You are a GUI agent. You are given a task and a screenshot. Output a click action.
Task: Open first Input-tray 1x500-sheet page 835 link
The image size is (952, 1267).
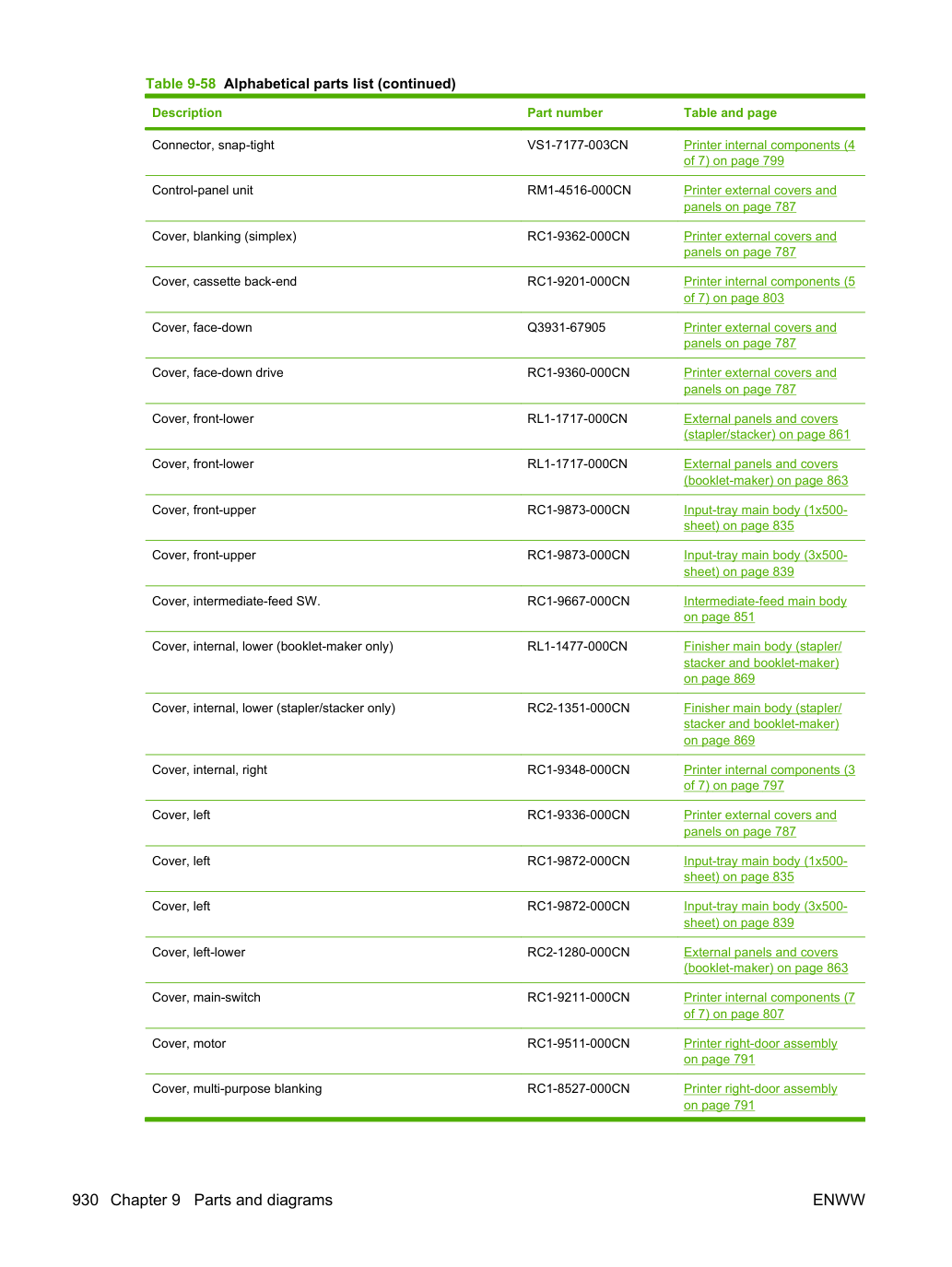765,518
